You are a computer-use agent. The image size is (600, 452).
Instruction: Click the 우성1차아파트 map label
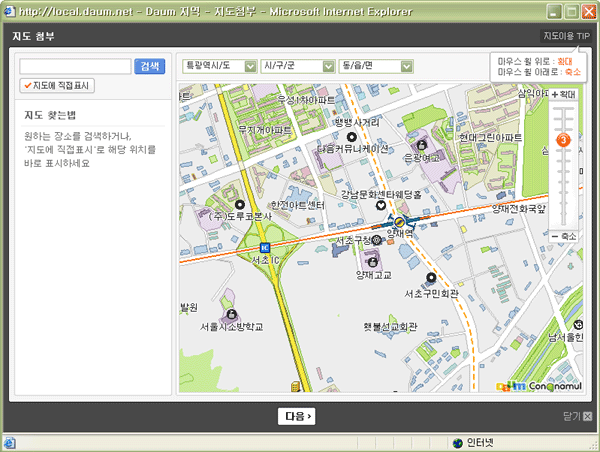coord(306,100)
